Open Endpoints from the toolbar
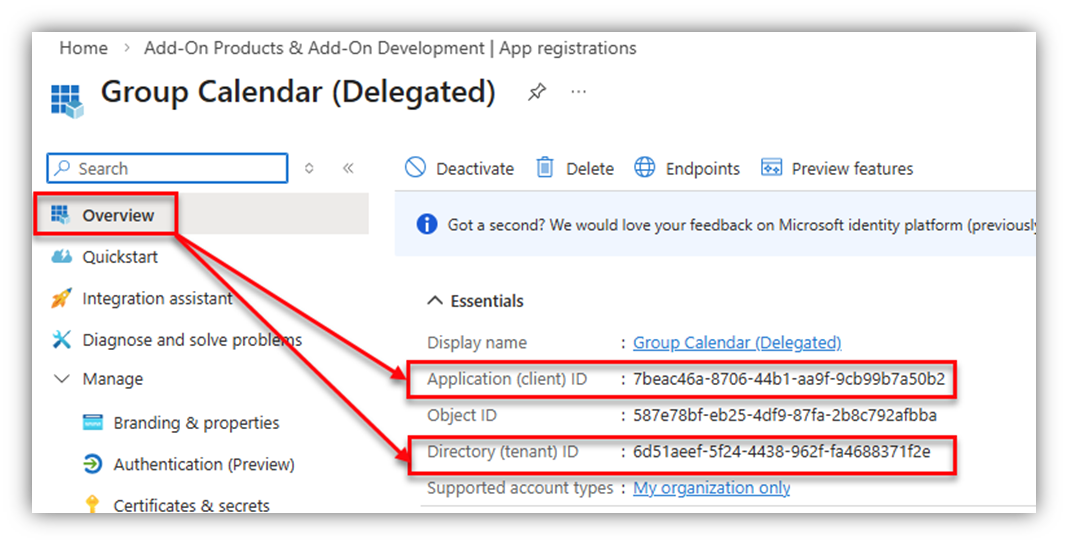This screenshot has width=1068, height=545. click(x=687, y=168)
